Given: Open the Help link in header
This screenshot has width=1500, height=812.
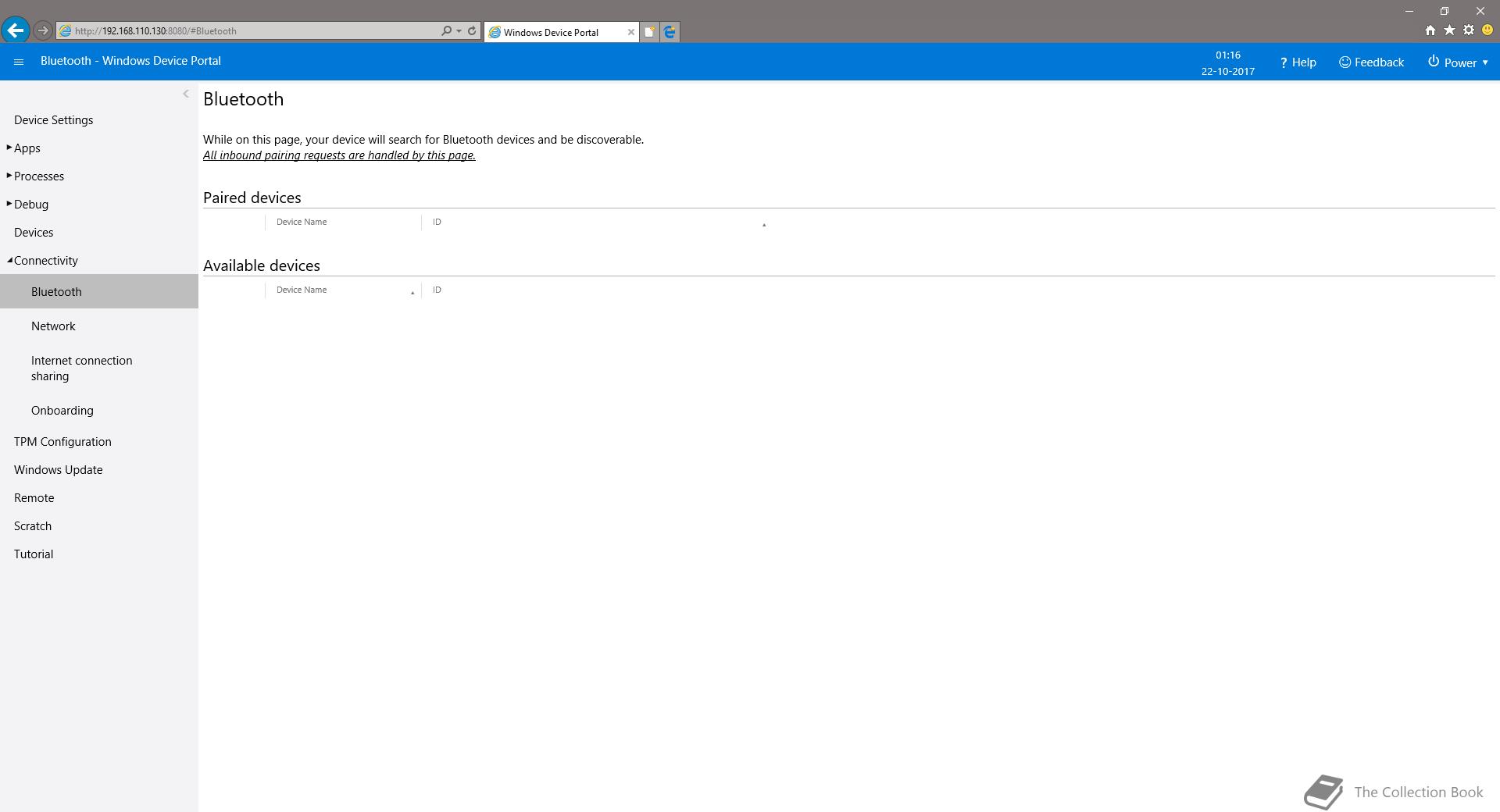Looking at the screenshot, I should pyautogui.click(x=1298, y=62).
